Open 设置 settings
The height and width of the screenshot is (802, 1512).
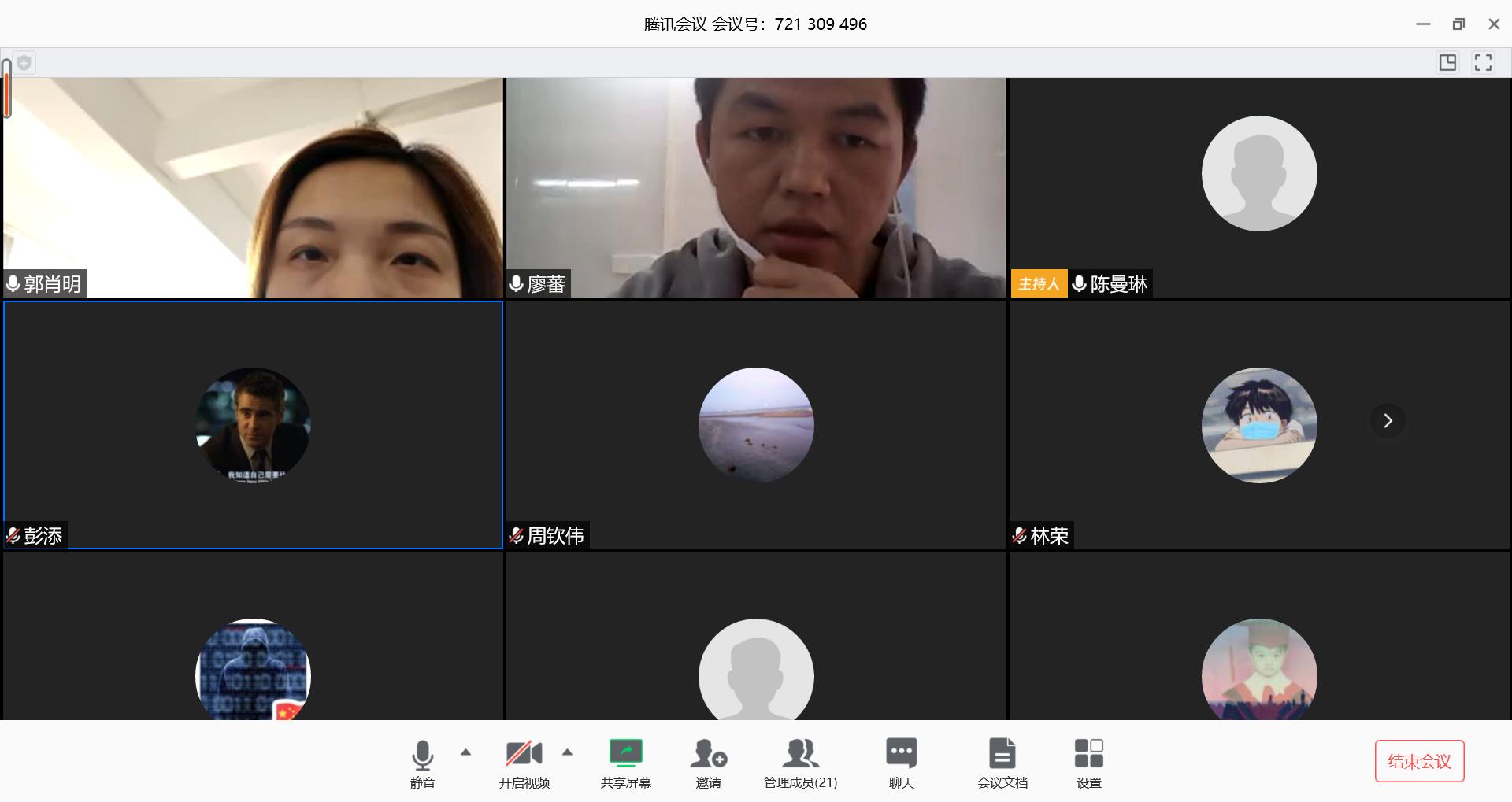click(1088, 762)
